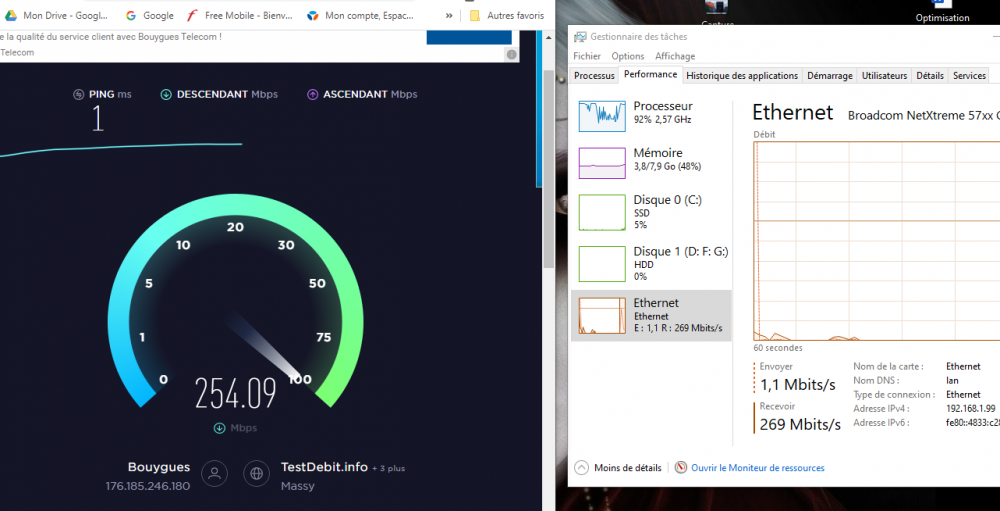Click the blue banner ad button

pyautogui.click(x=469, y=36)
